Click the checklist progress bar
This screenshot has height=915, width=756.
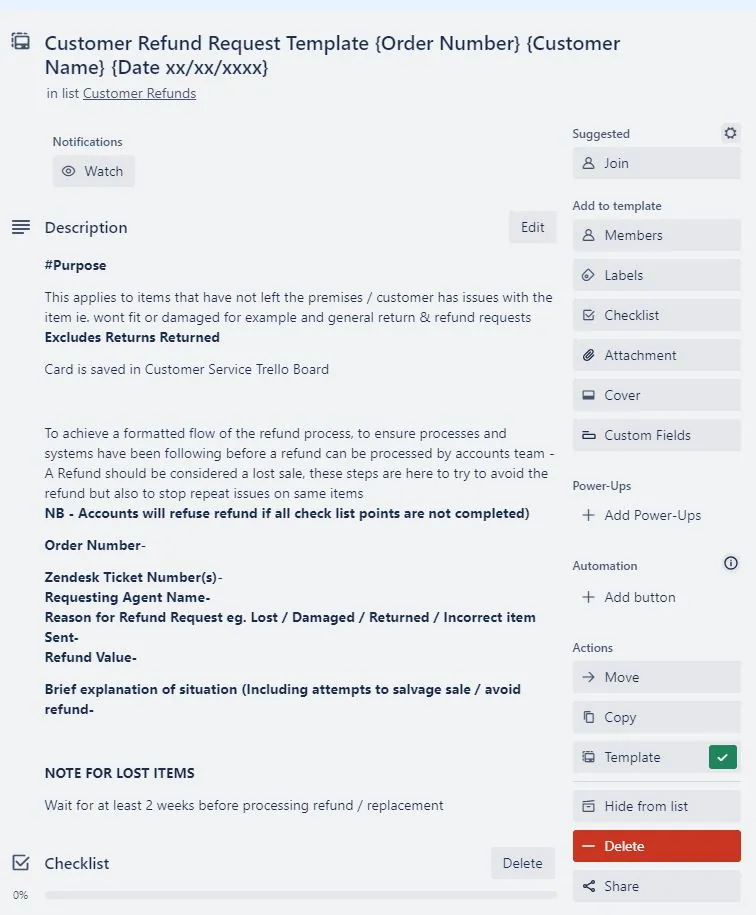(300, 895)
